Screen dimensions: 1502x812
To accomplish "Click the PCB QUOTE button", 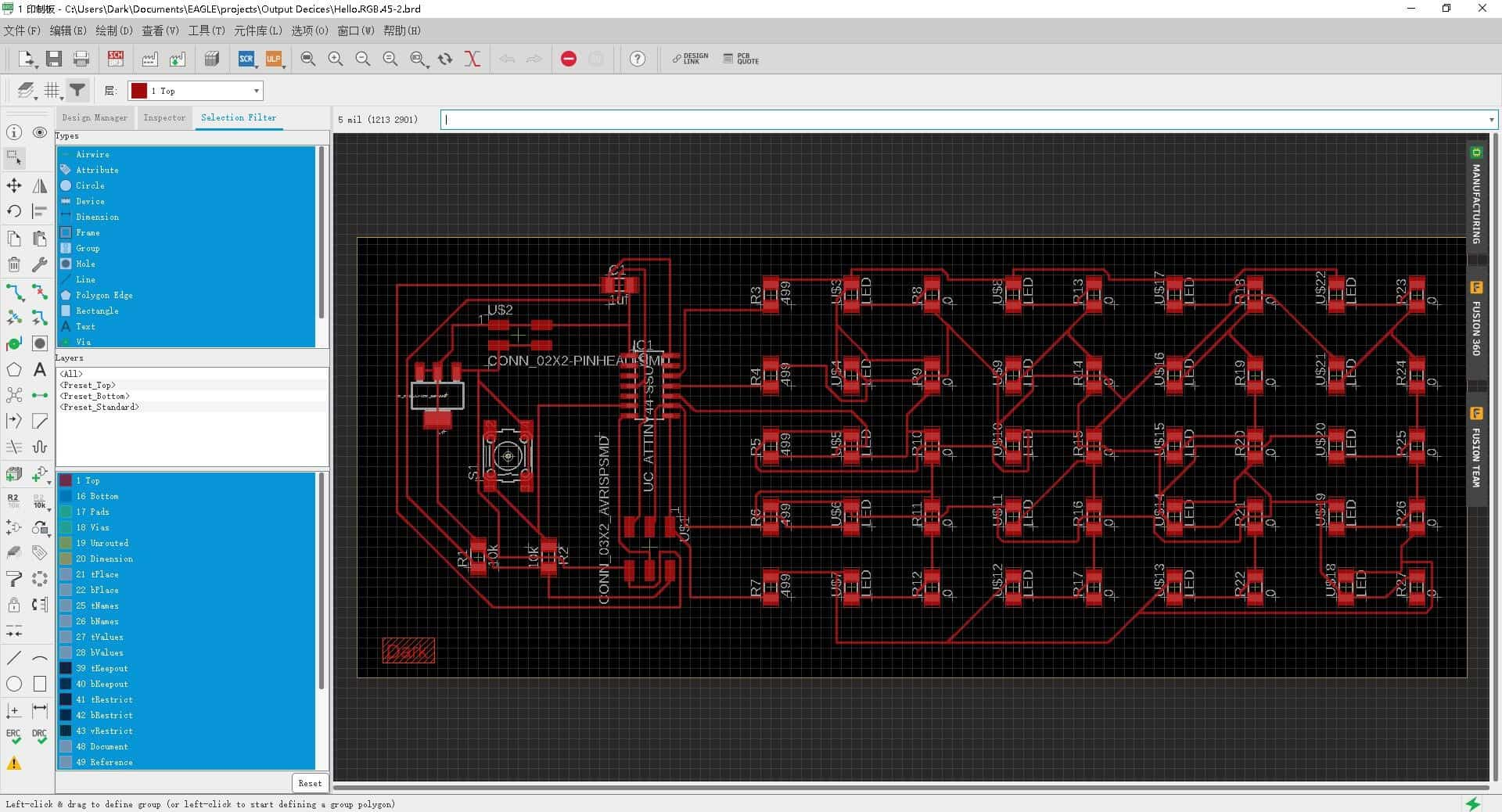I will (741, 59).
